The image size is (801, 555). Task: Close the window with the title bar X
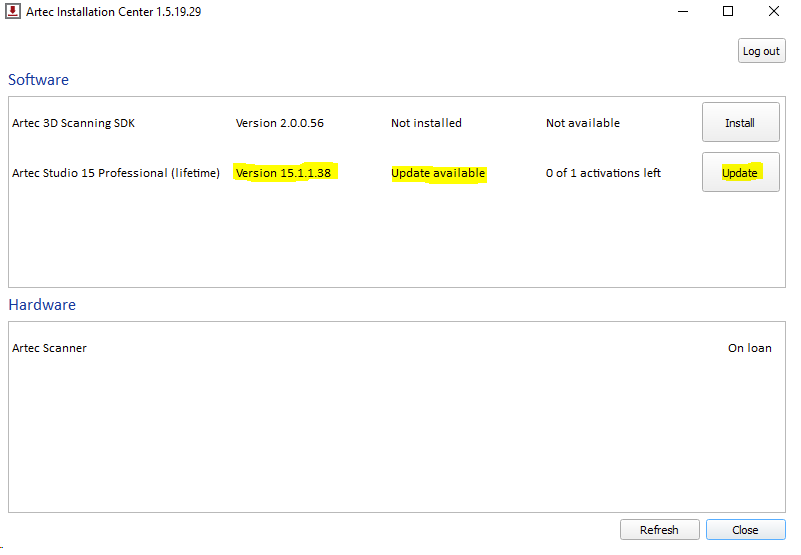[774, 11]
